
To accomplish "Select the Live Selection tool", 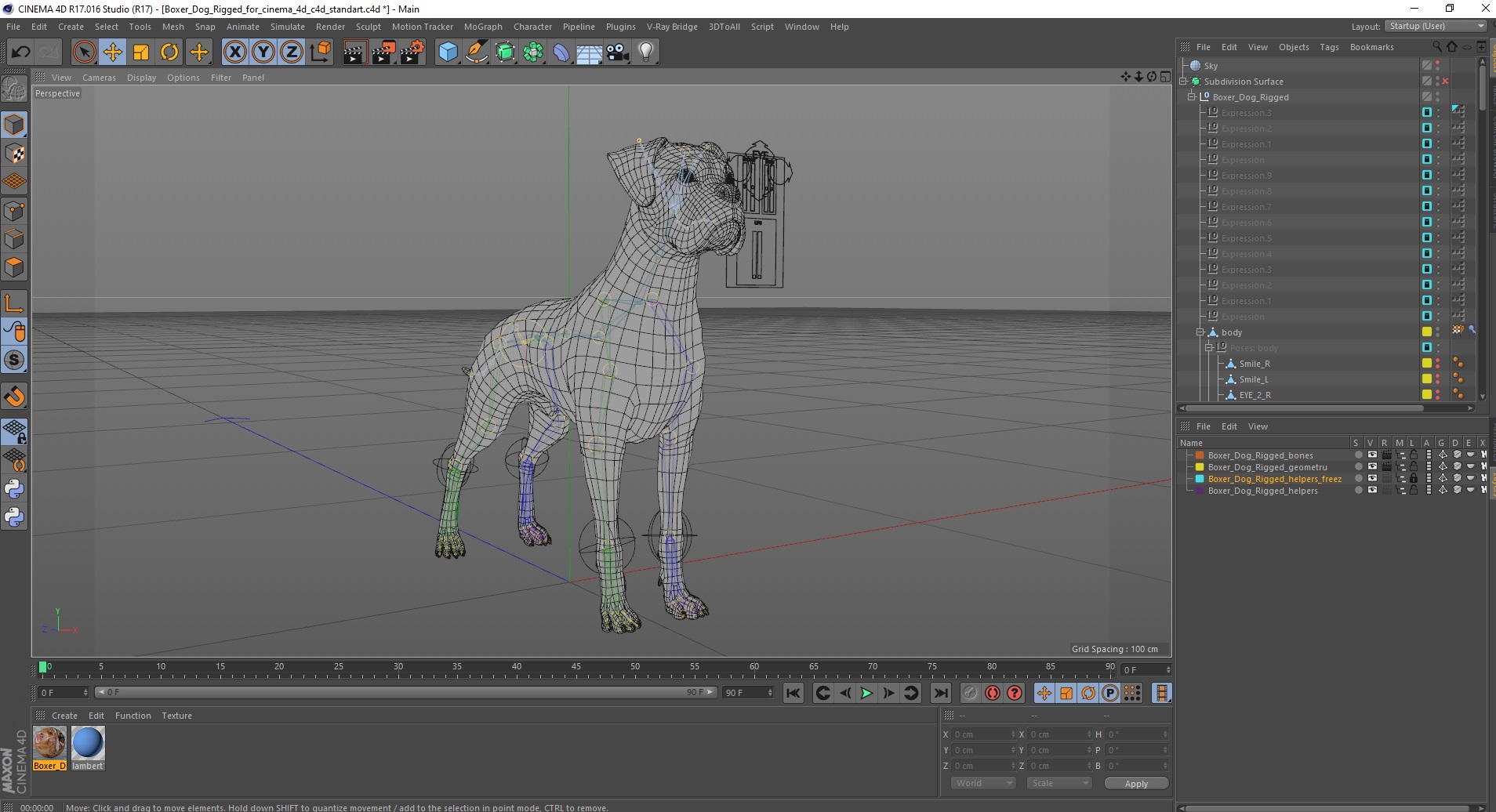I will [84, 53].
